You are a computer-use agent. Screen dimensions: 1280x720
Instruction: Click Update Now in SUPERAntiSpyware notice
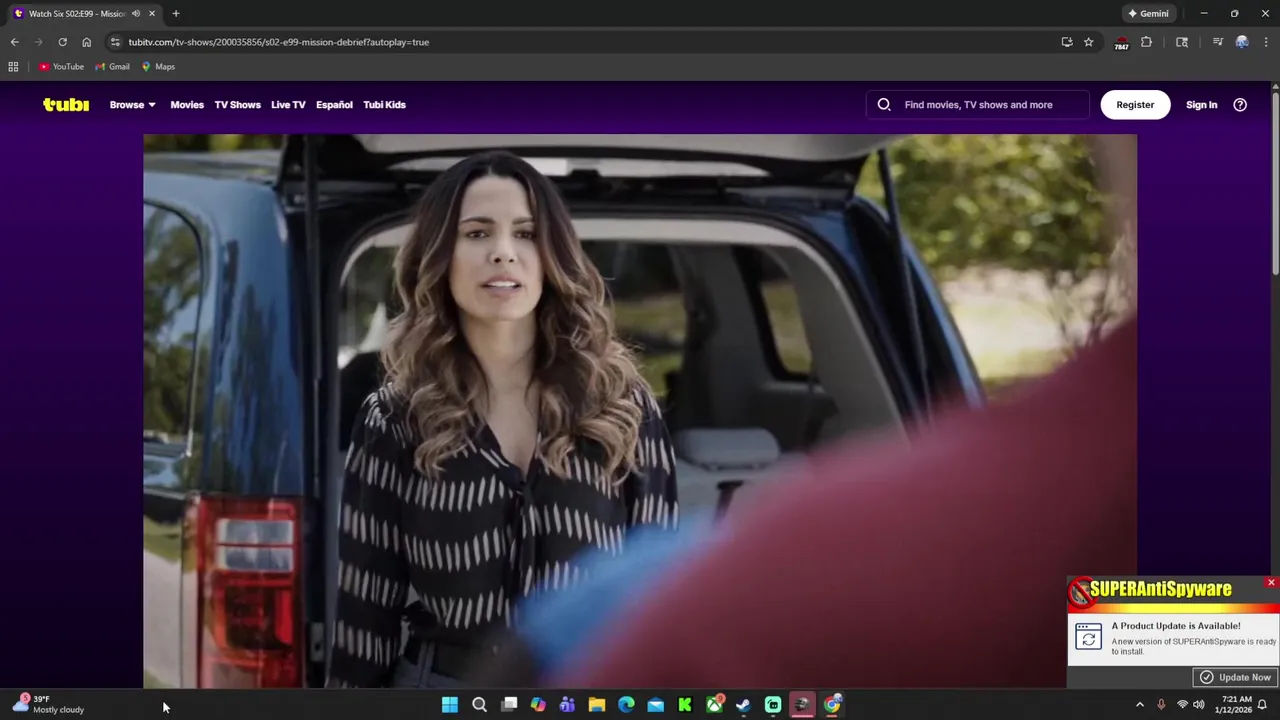[x=1236, y=677]
